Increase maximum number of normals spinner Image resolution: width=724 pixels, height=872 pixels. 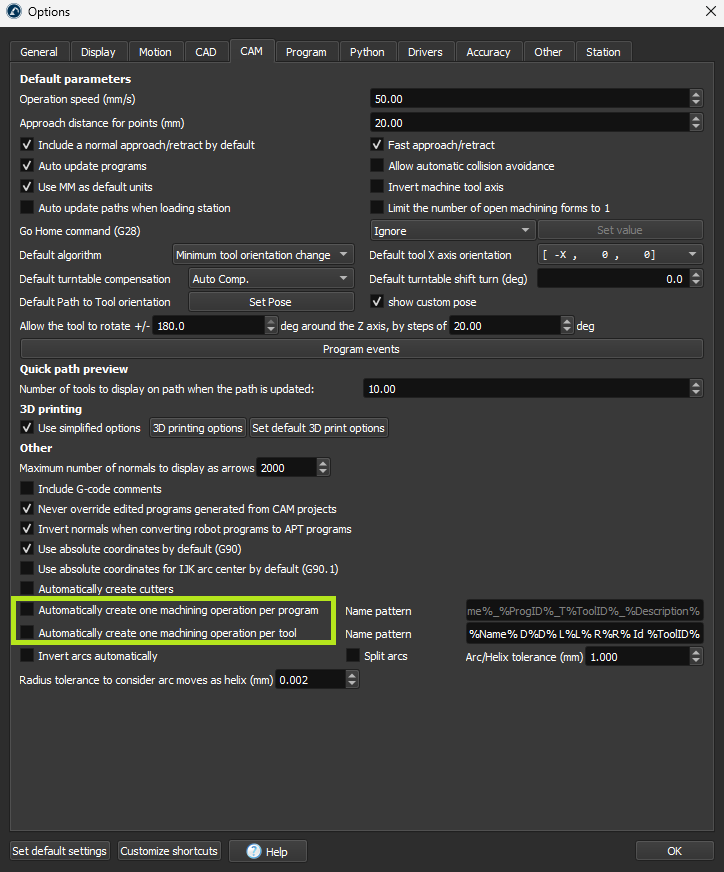click(323, 463)
